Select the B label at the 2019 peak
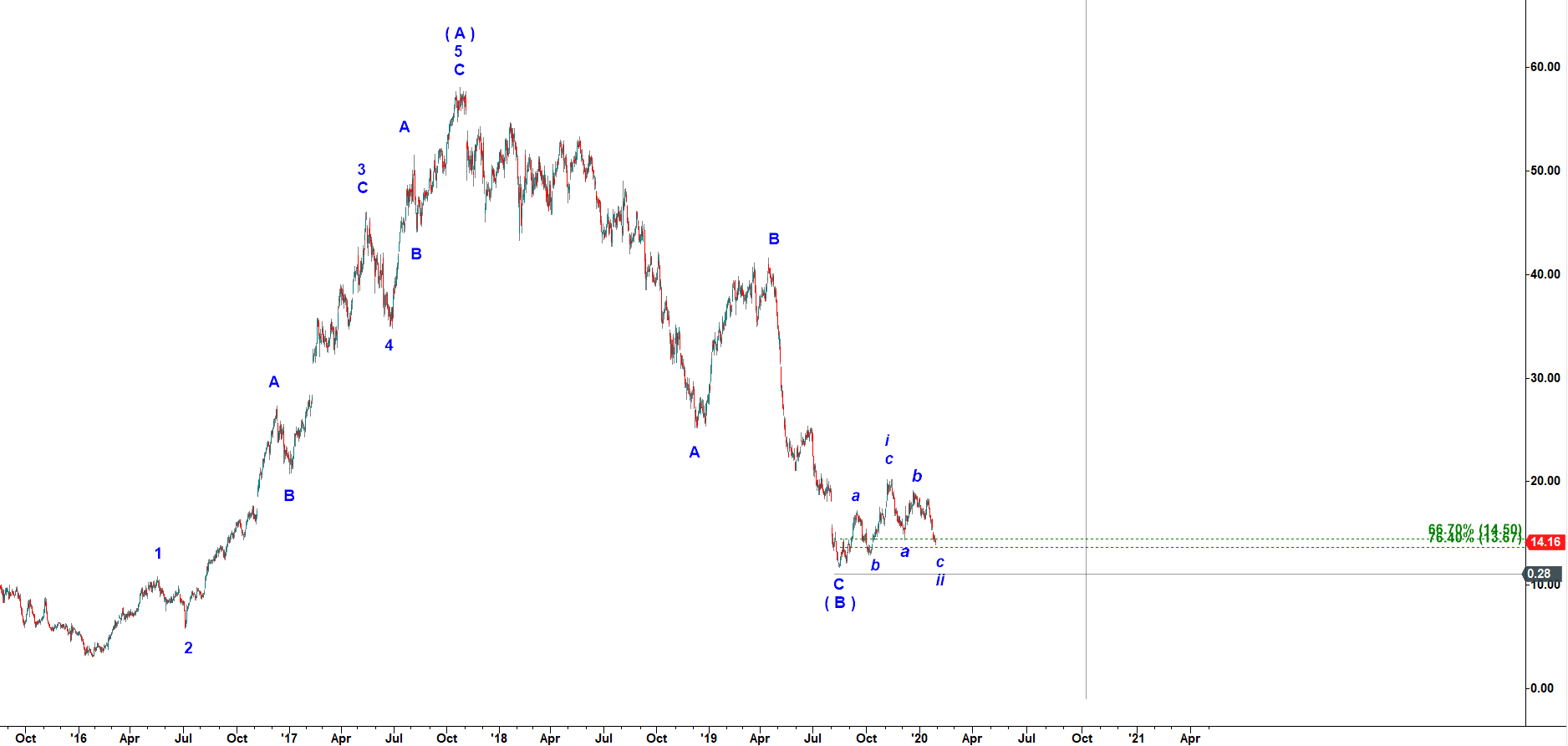The image size is (1568, 746). coord(774,239)
